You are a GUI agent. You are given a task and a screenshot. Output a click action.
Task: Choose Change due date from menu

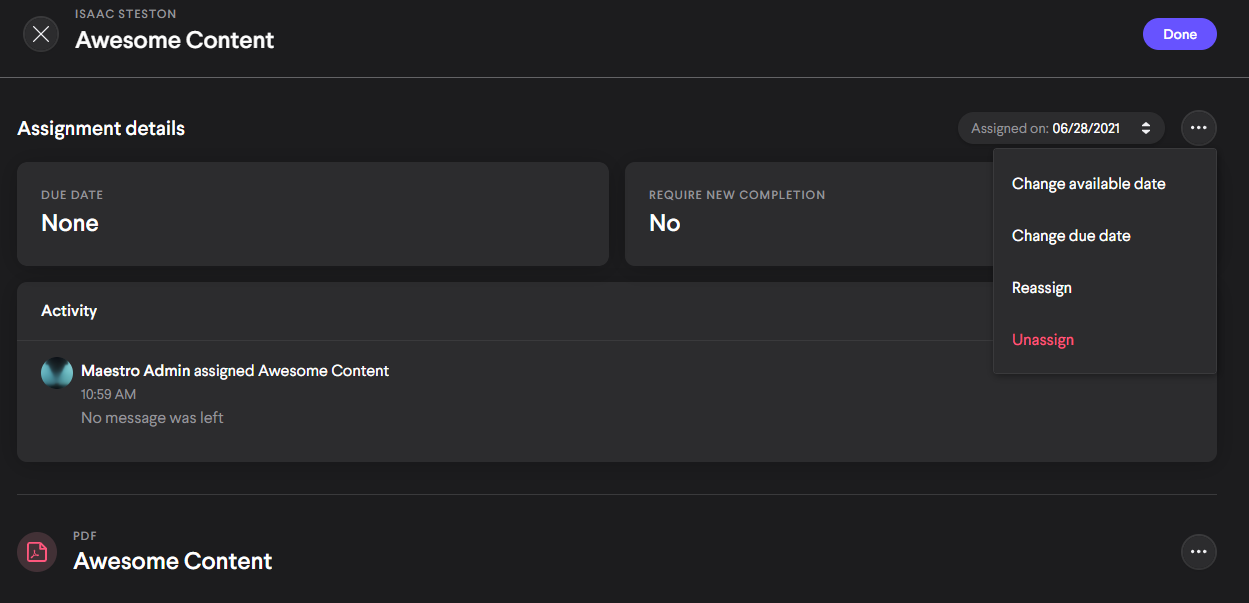pos(1071,236)
